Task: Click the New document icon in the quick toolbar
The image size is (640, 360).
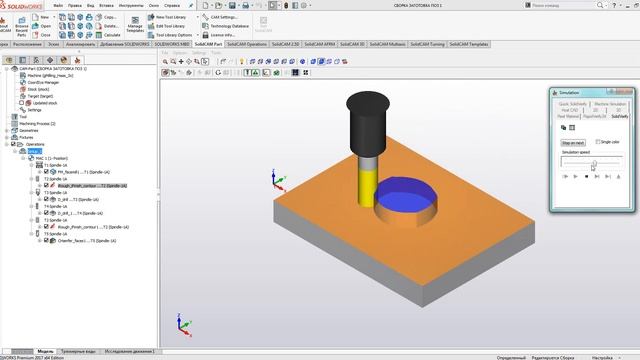Action: tap(205, 6)
